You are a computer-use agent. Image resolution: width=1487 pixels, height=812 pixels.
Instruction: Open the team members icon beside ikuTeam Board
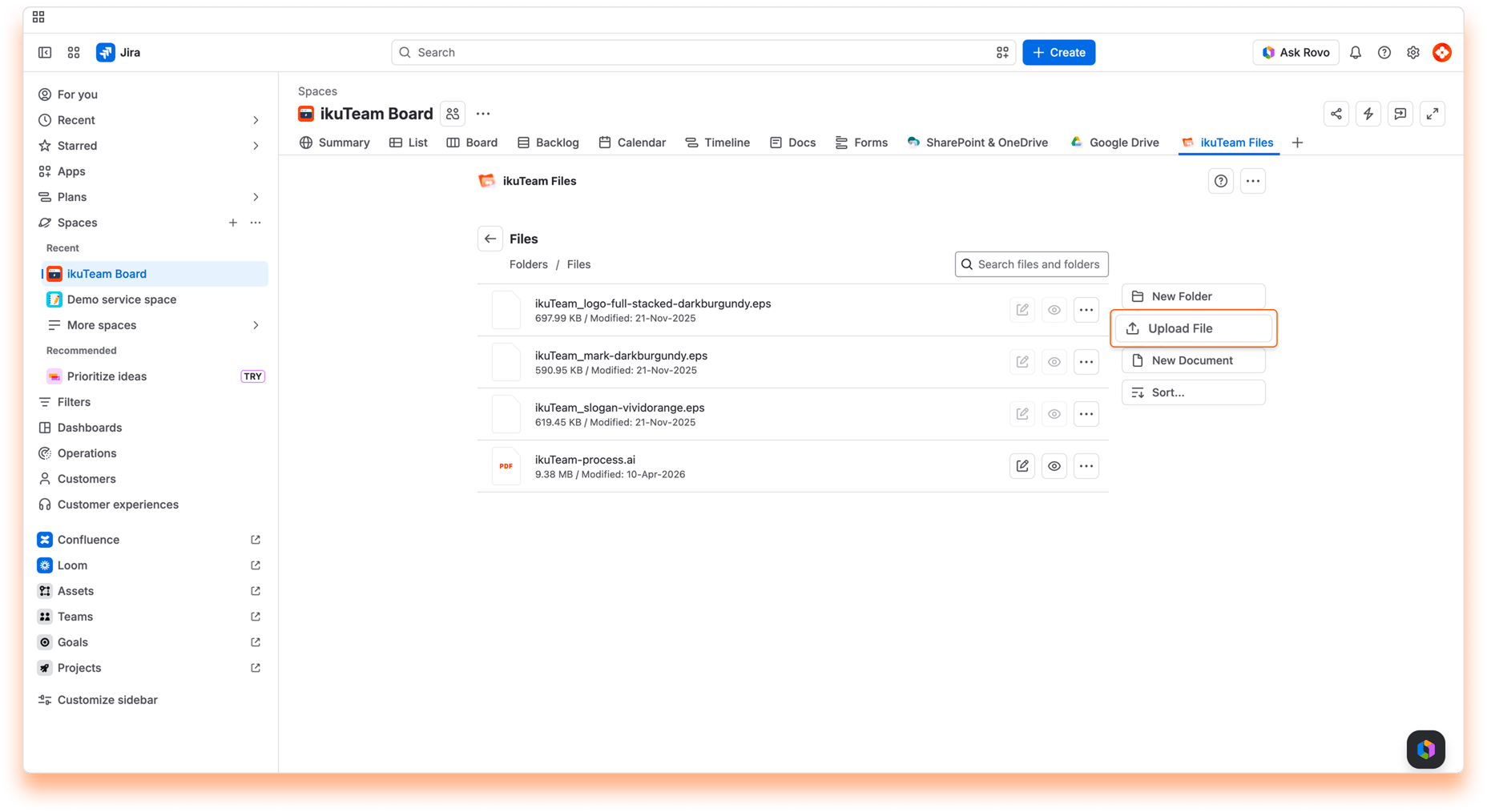453,114
